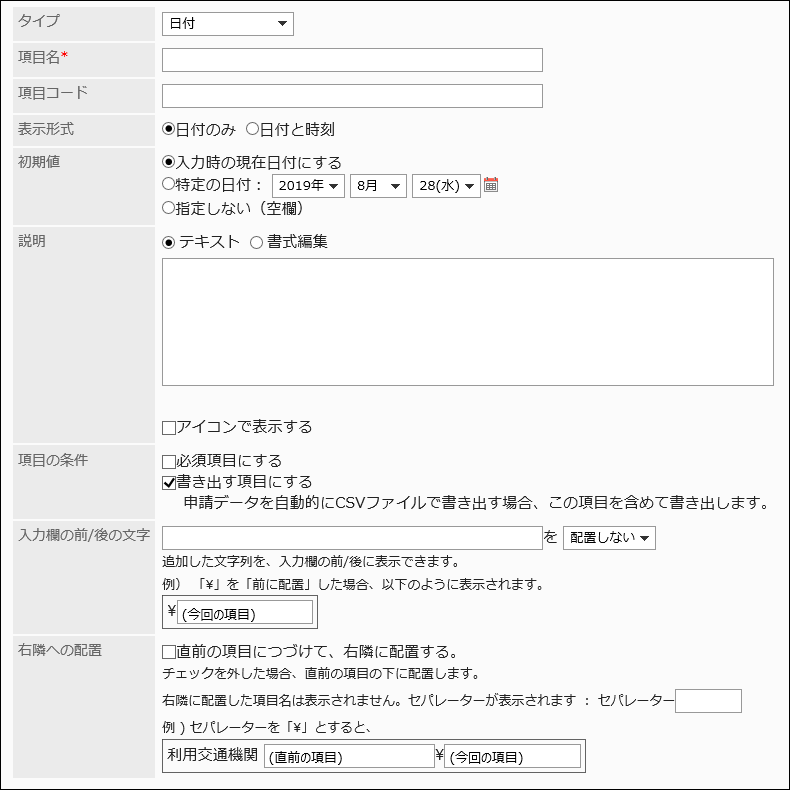Select the 特定の日付 radio option
The height and width of the screenshot is (790, 790).
click(168, 184)
